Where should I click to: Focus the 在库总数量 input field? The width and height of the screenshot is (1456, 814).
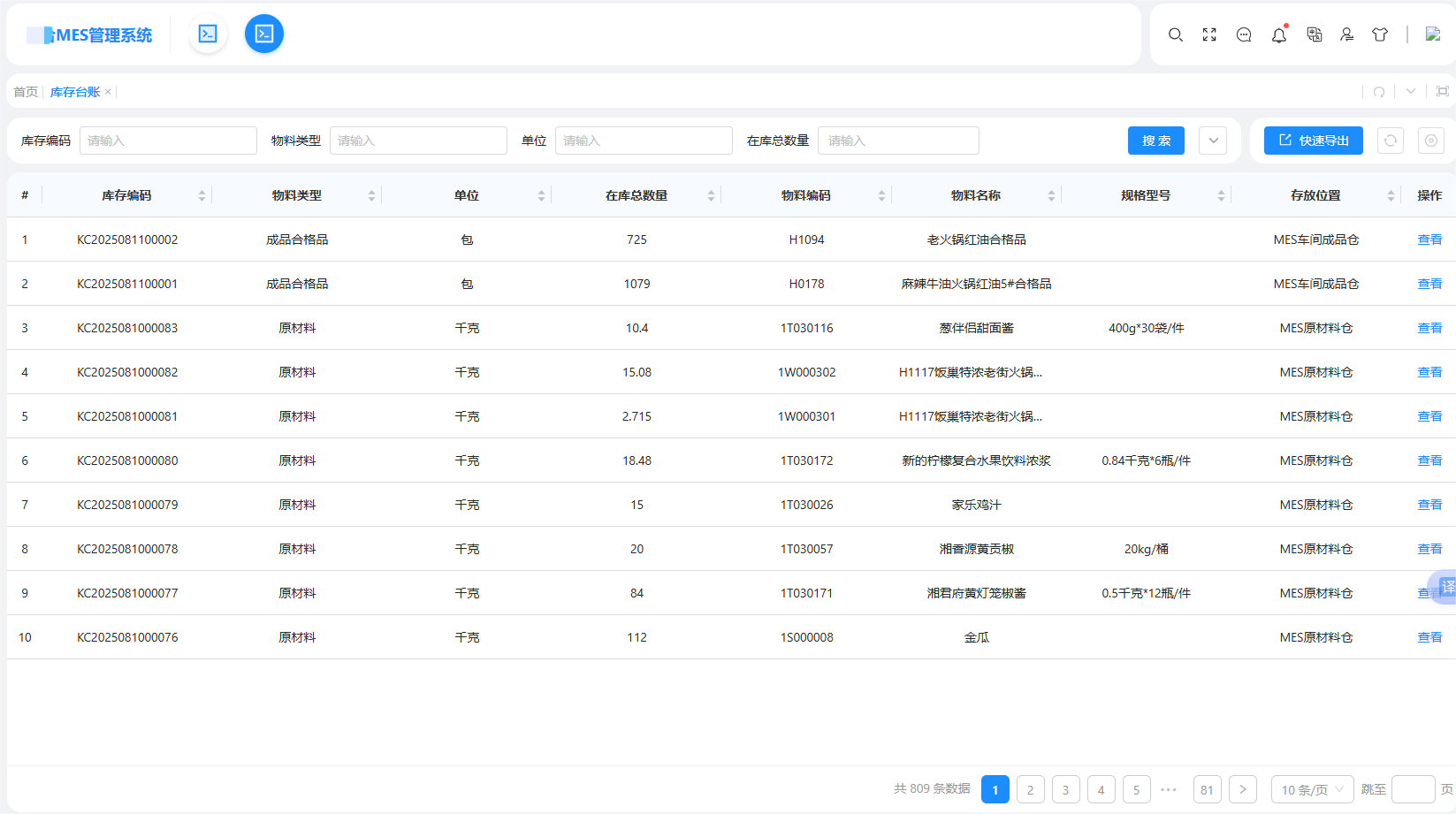click(898, 141)
